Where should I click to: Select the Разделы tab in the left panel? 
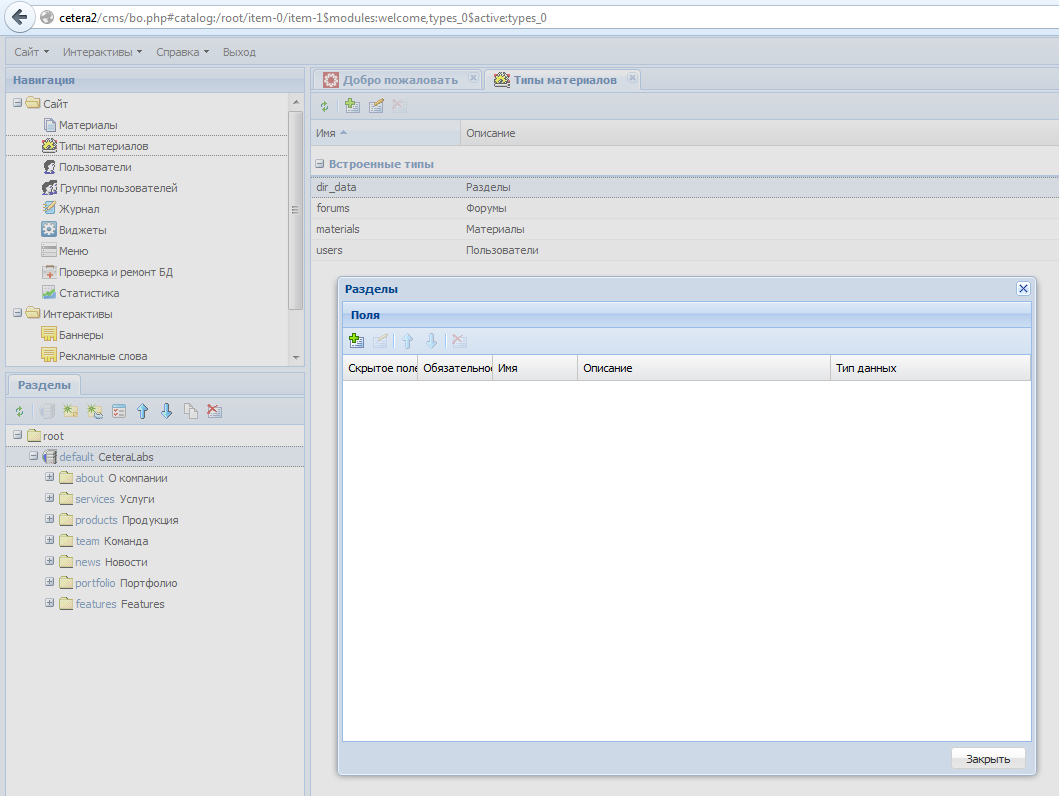tap(44, 385)
